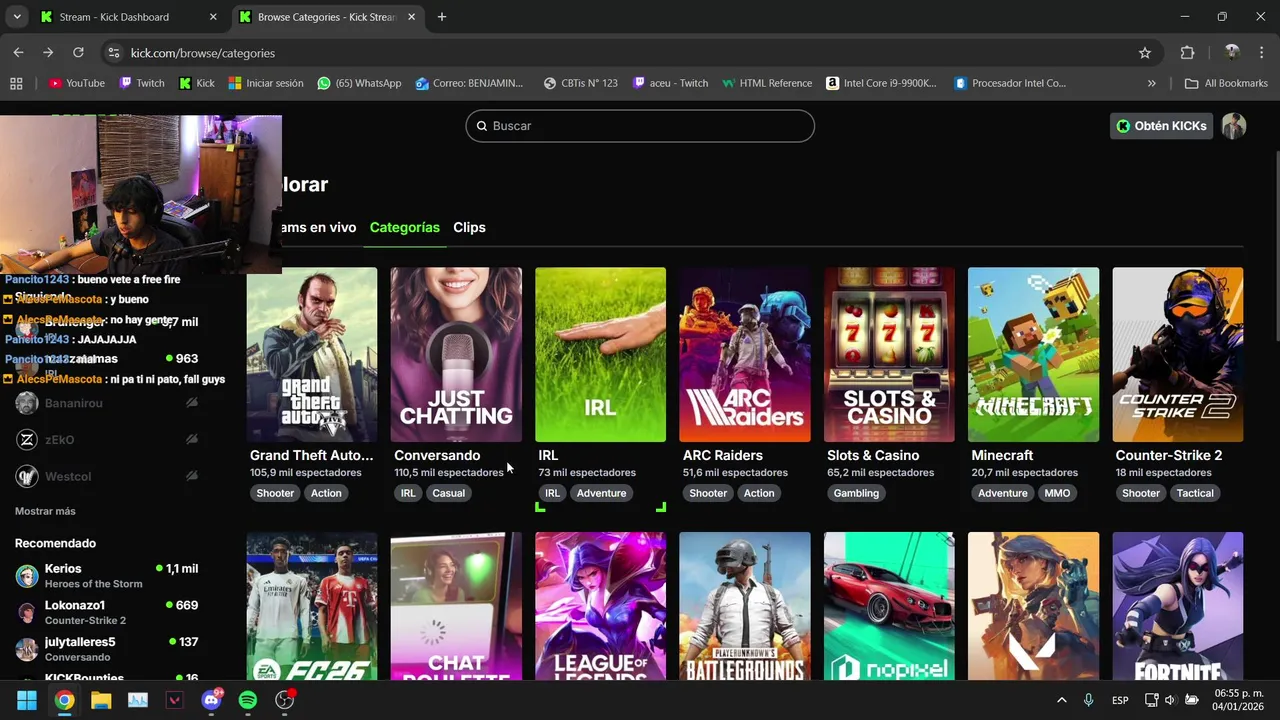Image resolution: width=1280 pixels, height=720 pixels.
Task: Click the IRL category title text
Action: 548,455
